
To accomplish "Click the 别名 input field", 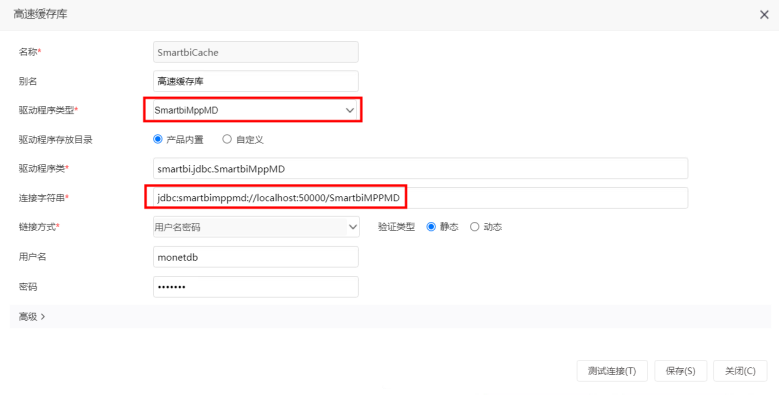I will click(x=256, y=81).
